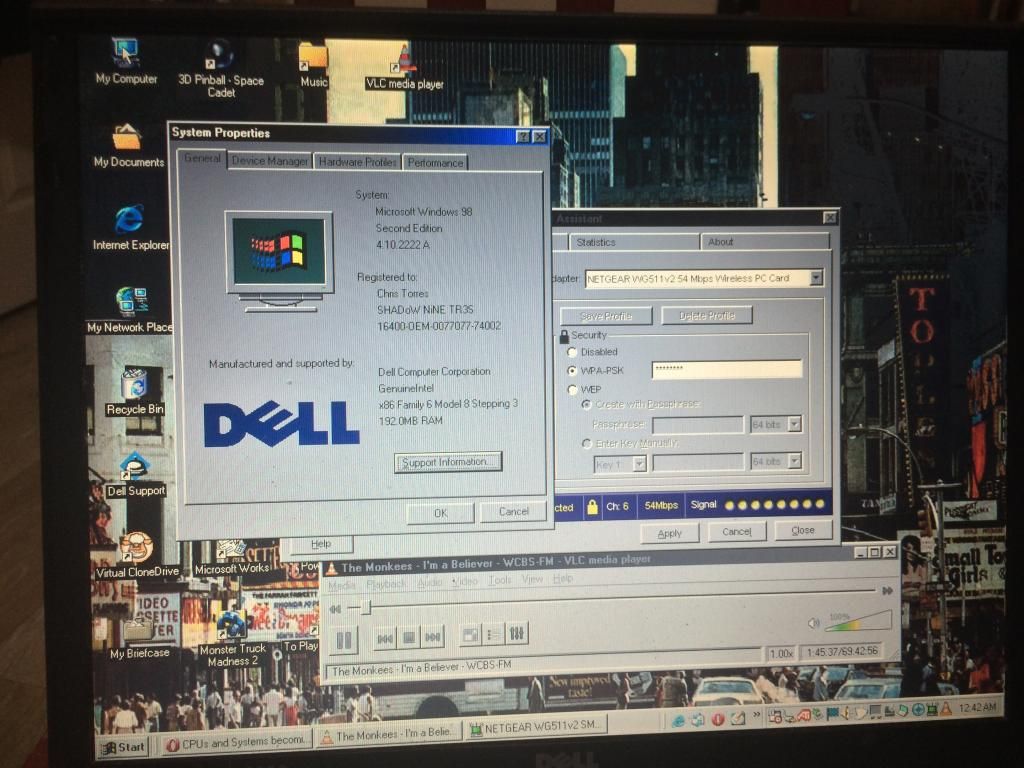Open Virtual CloneDrive desktop shortcut
Viewport: 1024px width, 768px height.
137,555
